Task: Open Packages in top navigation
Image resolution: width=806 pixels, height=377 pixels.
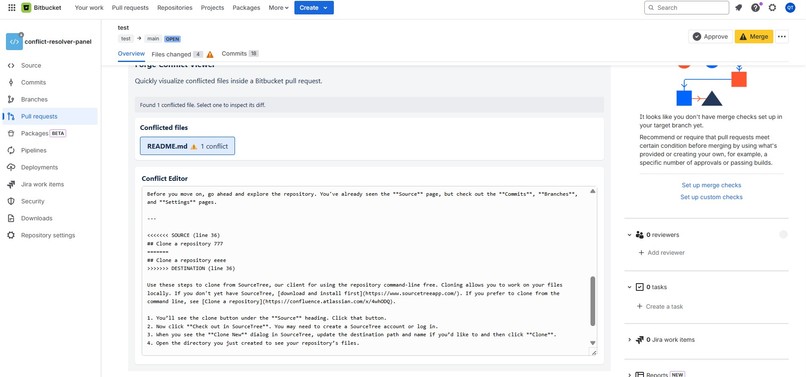Action: pyautogui.click(x=246, y=8)
